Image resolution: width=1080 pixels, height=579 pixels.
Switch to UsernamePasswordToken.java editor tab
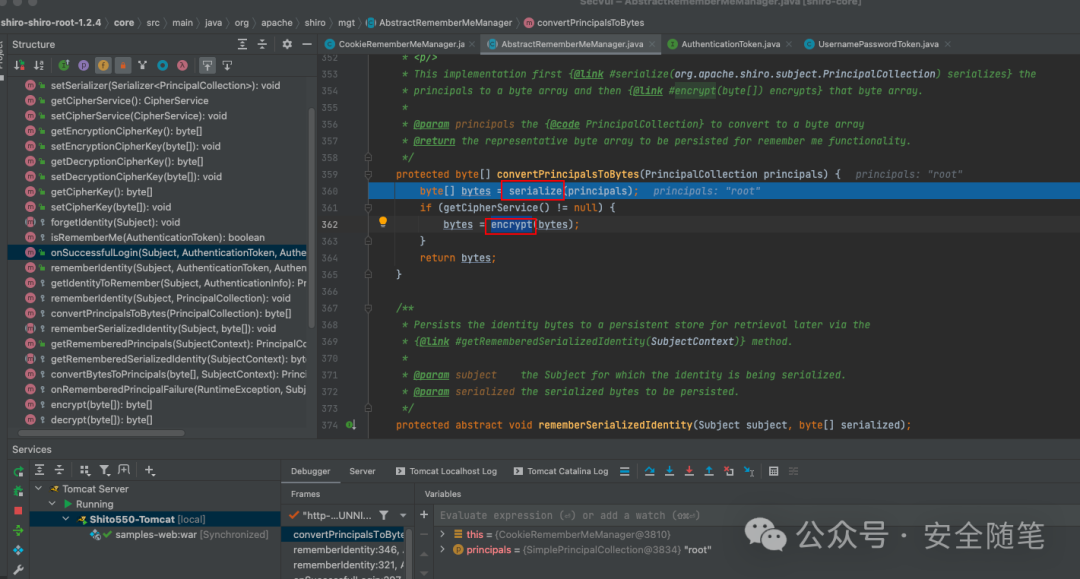[x=878, y=44]
